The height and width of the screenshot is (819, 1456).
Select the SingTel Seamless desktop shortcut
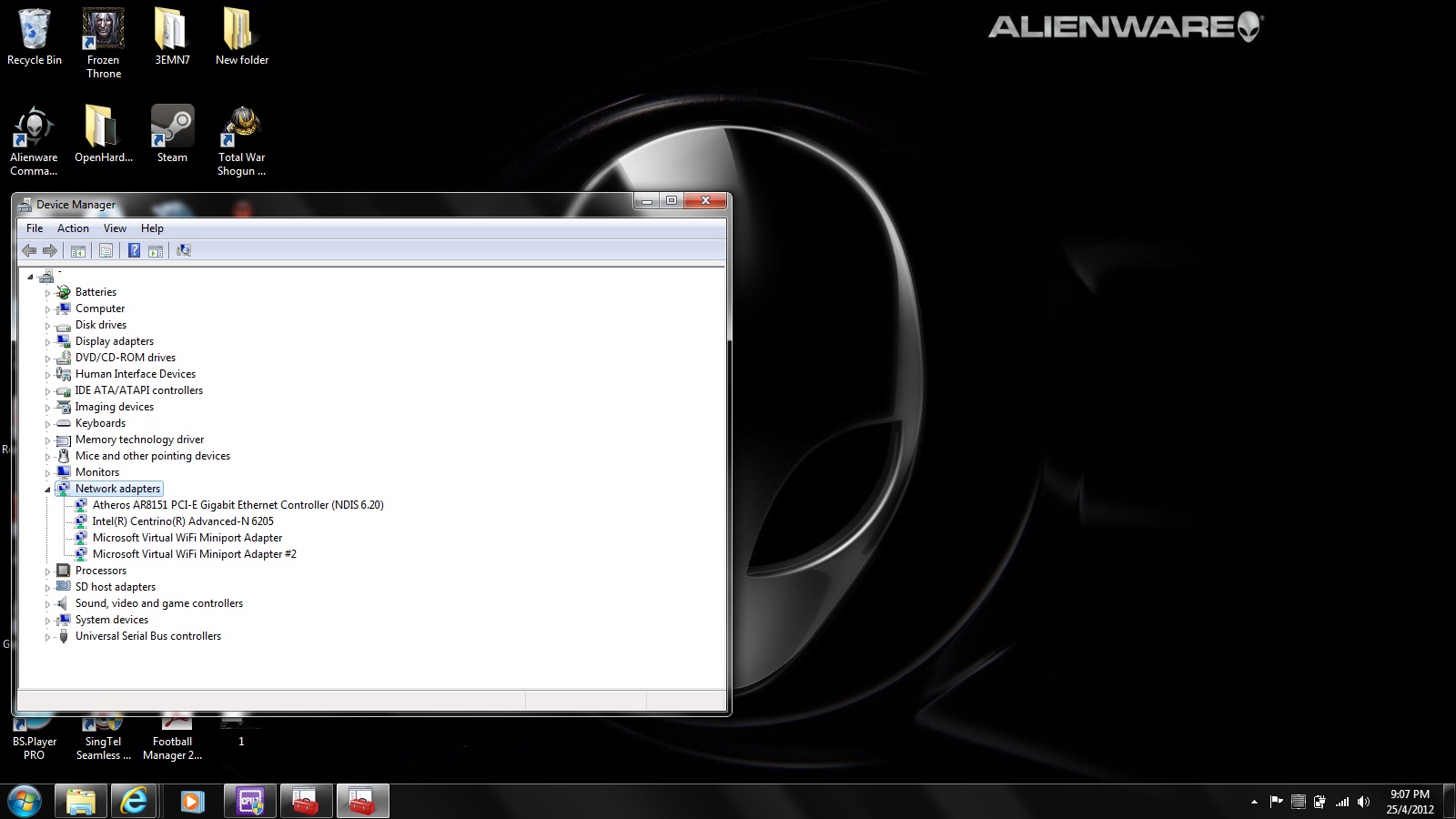[x=104, y=739]
